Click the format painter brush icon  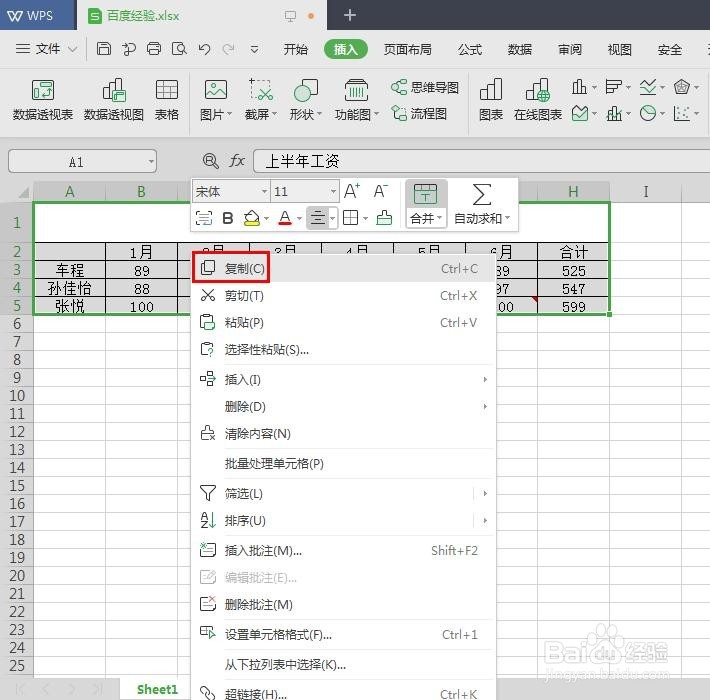384,218
